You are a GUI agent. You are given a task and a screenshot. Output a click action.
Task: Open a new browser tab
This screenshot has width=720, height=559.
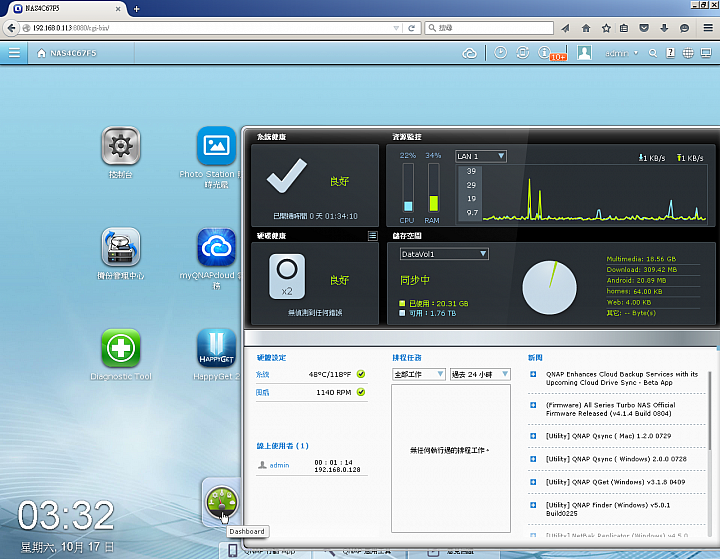136,9
